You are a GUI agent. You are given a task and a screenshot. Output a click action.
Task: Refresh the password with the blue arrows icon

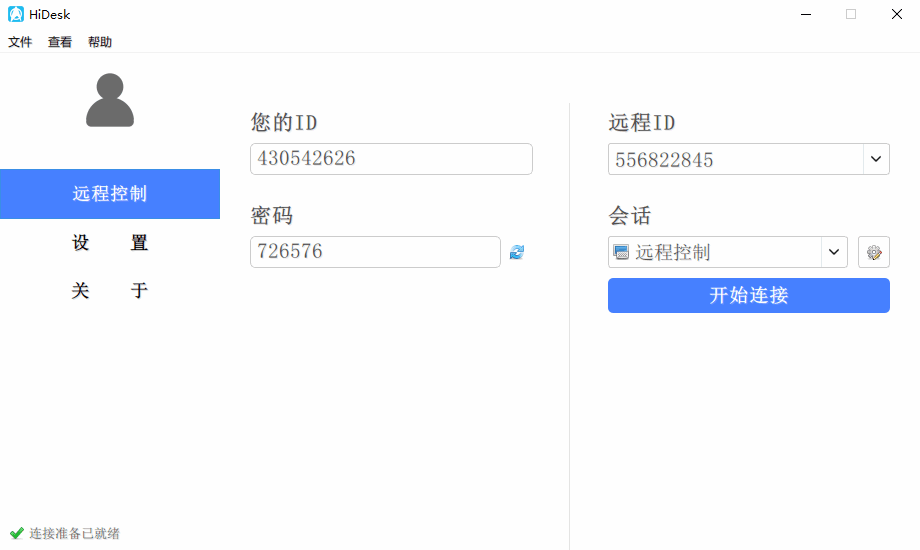pyautogui.click(x=517, y=253)
